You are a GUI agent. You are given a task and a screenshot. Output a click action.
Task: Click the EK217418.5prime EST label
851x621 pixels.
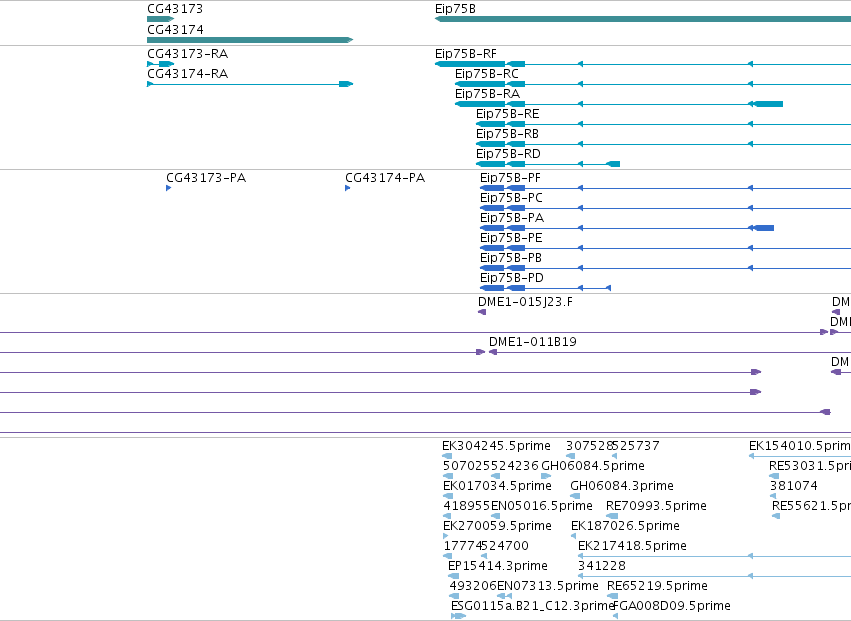click(x=632, y=547)
